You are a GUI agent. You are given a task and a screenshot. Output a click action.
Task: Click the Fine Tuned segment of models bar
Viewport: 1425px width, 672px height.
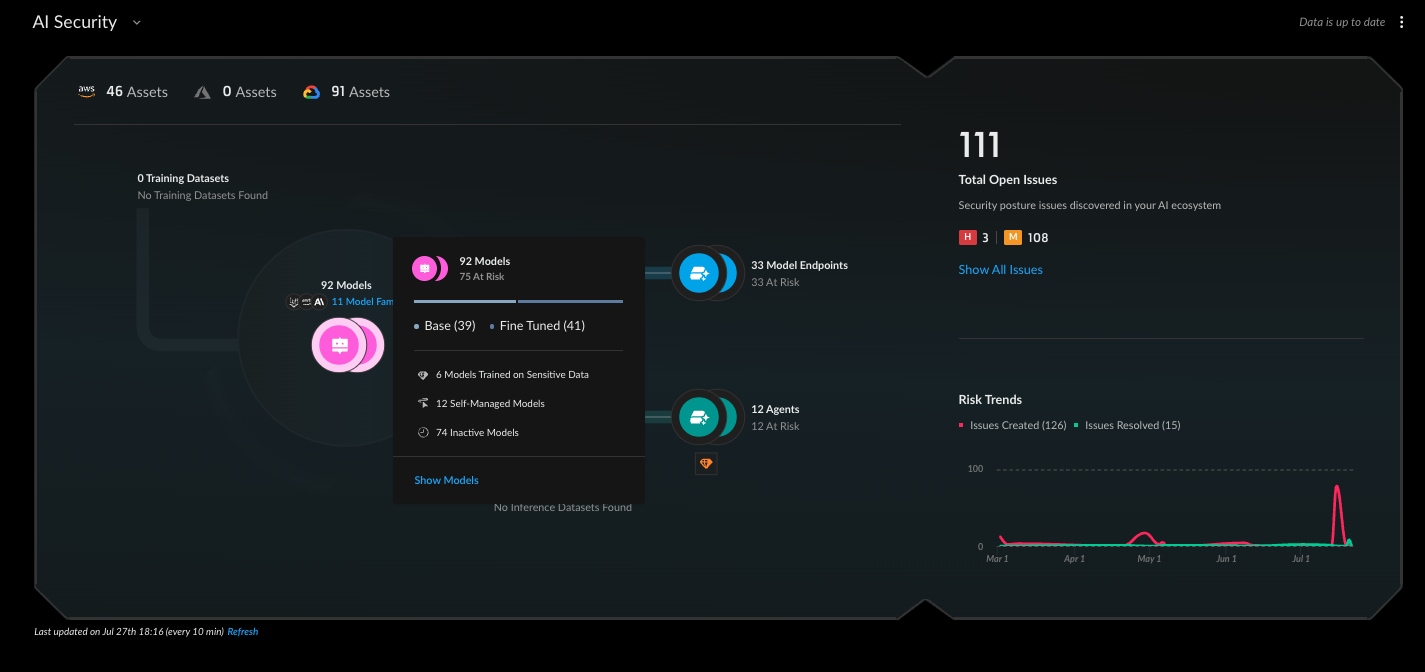tap(570, 301)
